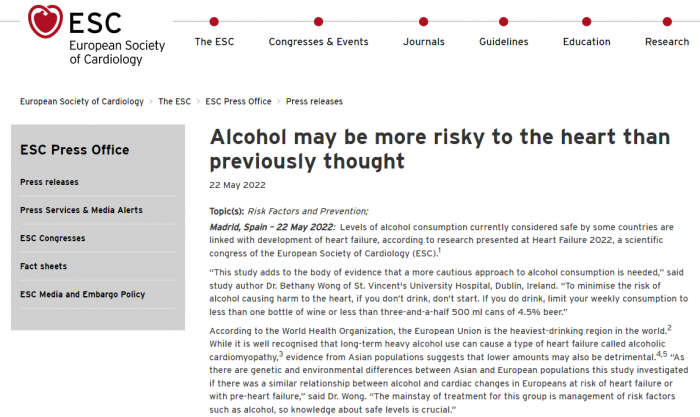The height and width of the screenshot is (417, 700).
Task: View ESC Media and Embargo Policy
Action: pyautogui.click(x=82, y=294)
